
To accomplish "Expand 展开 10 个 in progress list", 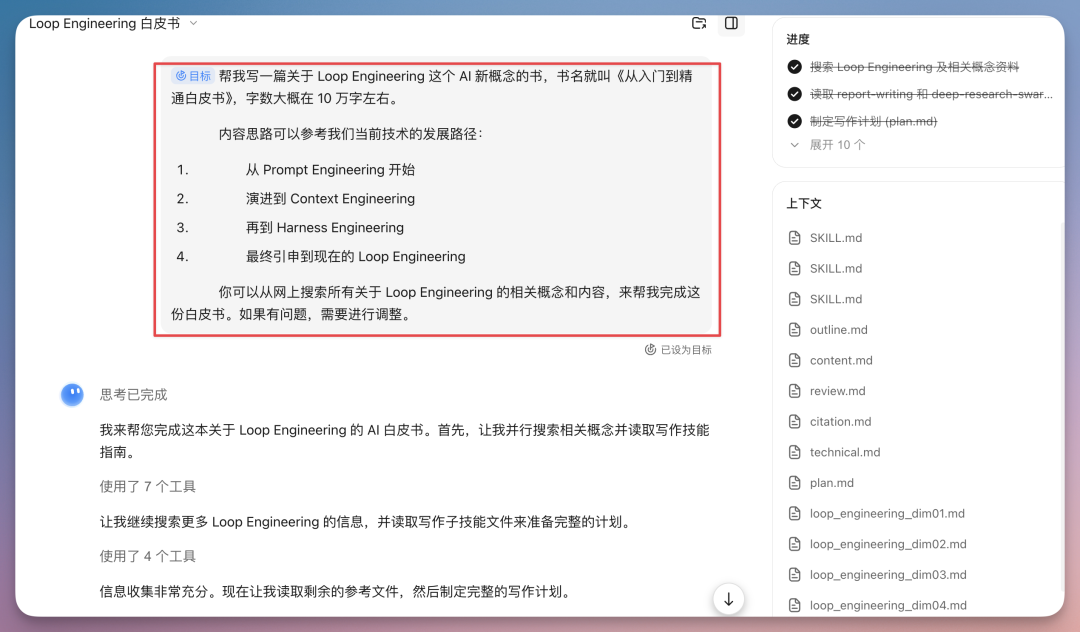I will [x=828, y=145].
